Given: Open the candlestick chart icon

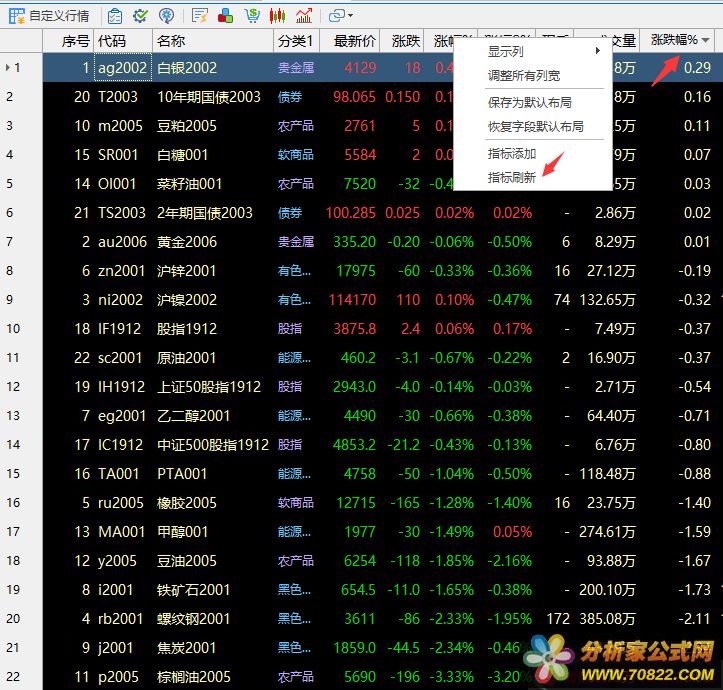Looking at the screenshot, I should pos(278,16).
